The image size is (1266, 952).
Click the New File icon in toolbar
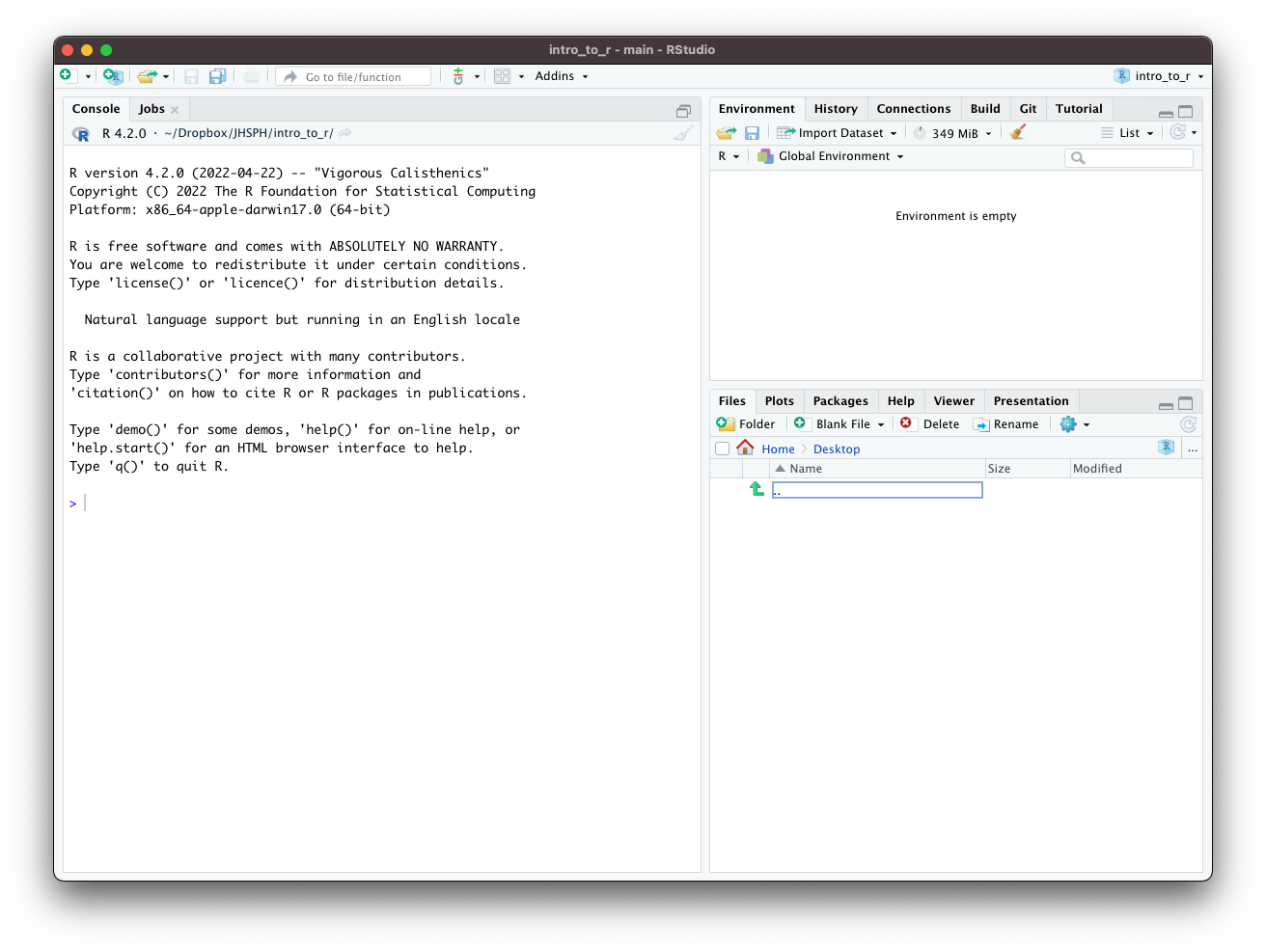point(67,76)
